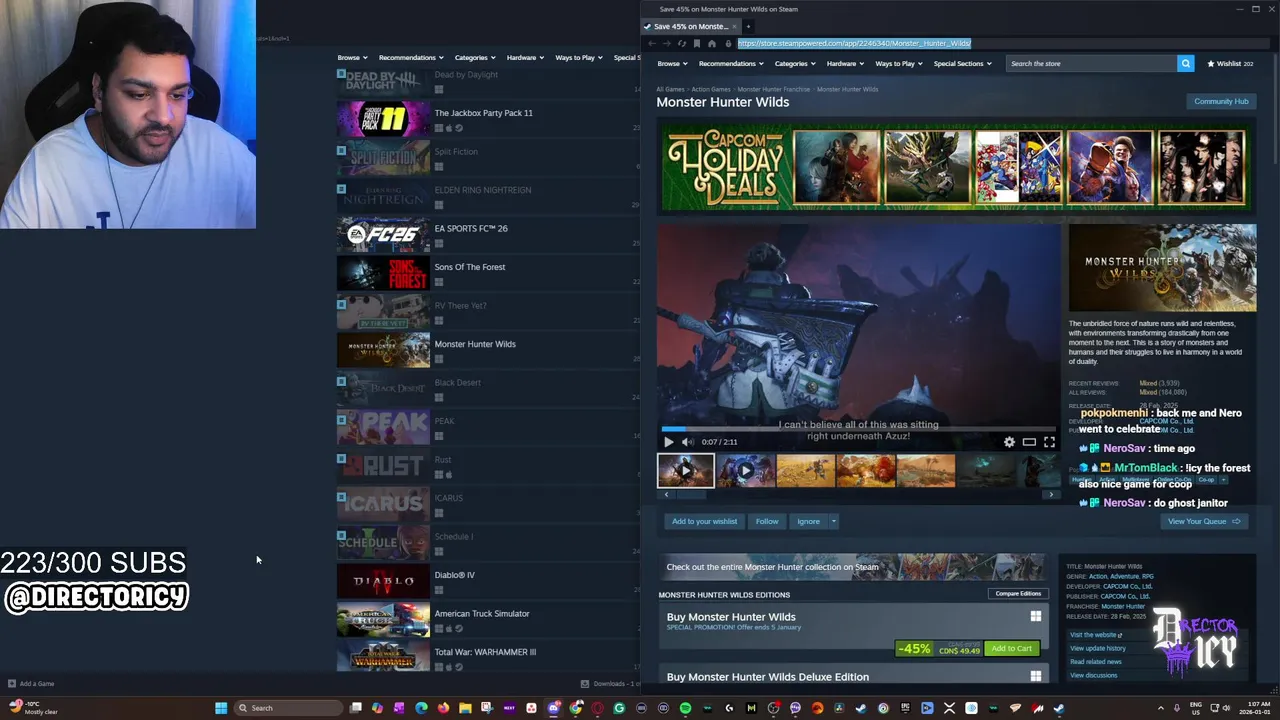Enter fullscreen on the trailer video
Viewport: 1280px width, 720px height.
[x=1049, y=442]
